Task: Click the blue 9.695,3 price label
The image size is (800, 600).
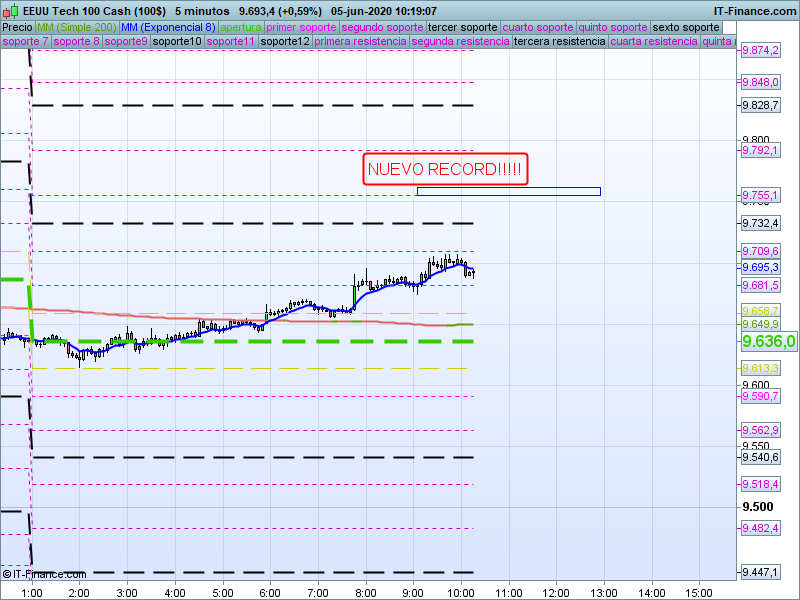Action: 760,267
